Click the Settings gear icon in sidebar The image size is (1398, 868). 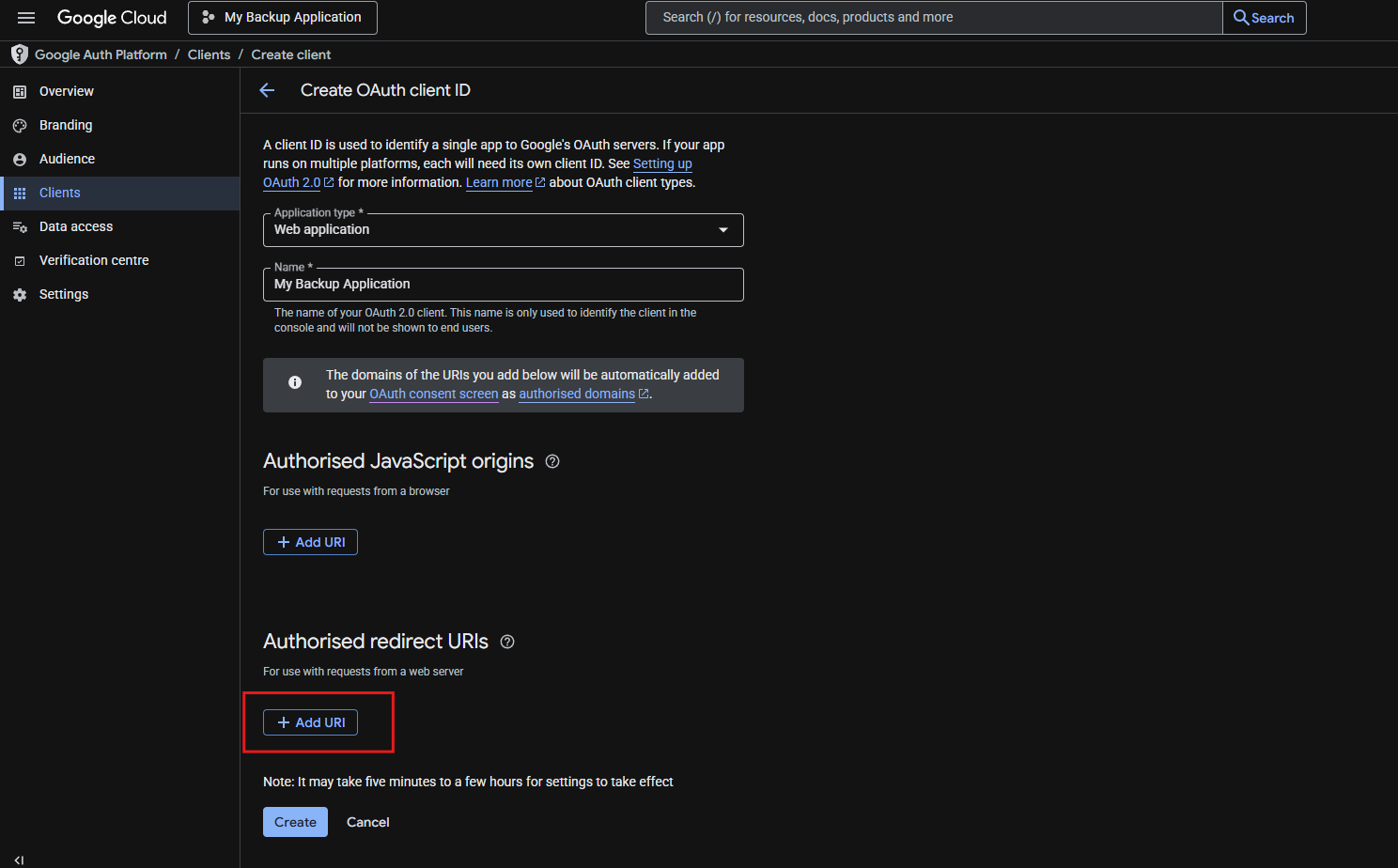[x=20, y=295]
